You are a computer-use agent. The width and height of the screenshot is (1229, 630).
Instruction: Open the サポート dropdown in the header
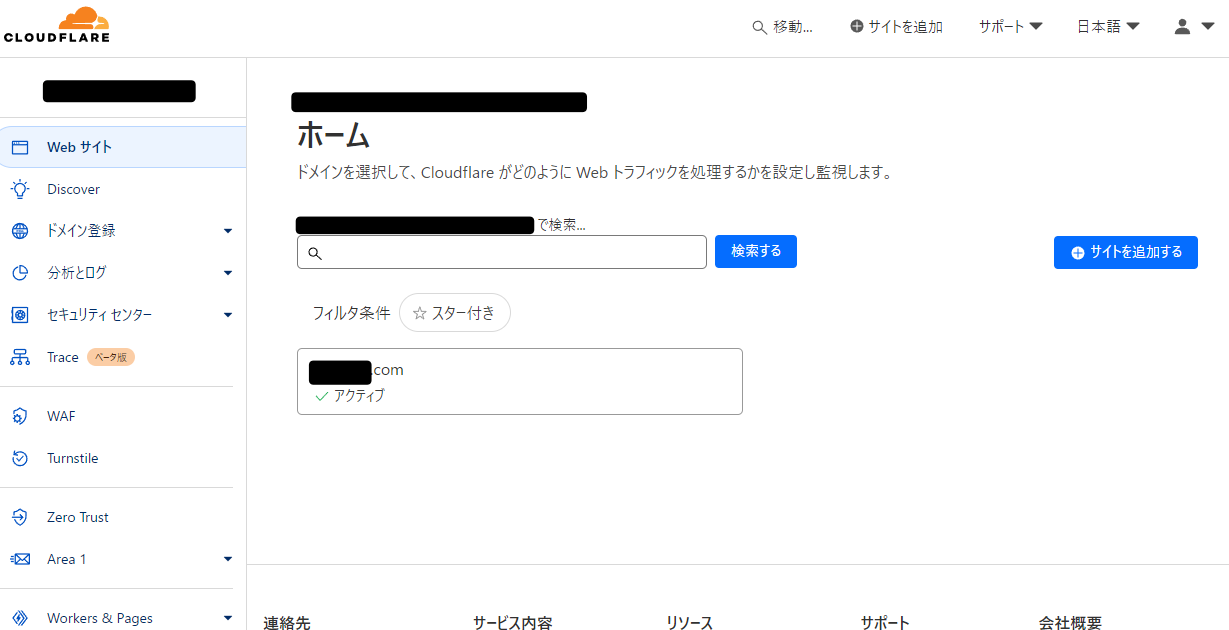(1010, 27)
